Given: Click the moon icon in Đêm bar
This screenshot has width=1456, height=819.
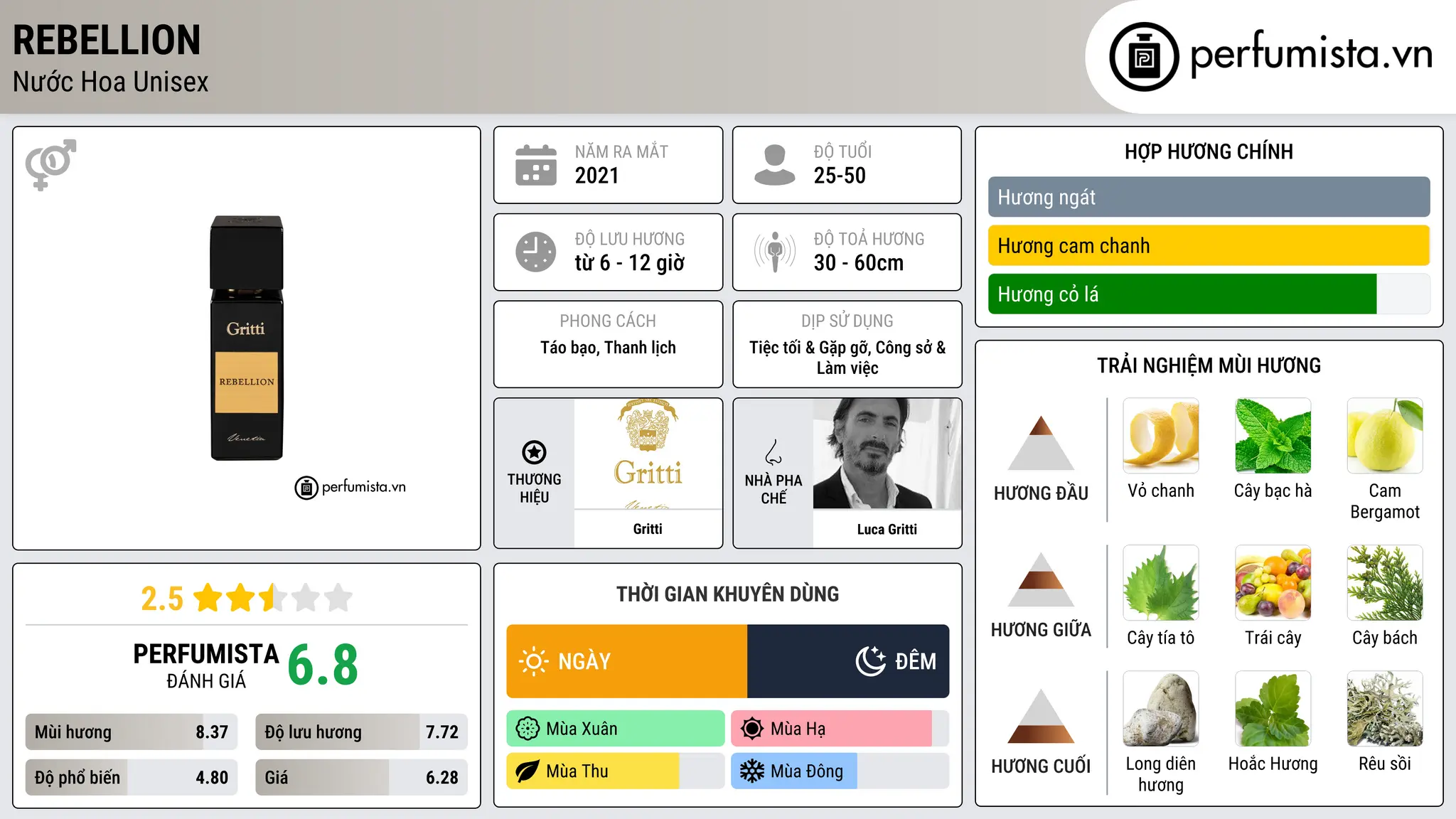Looking at the screenshot, I should [871, 661].
